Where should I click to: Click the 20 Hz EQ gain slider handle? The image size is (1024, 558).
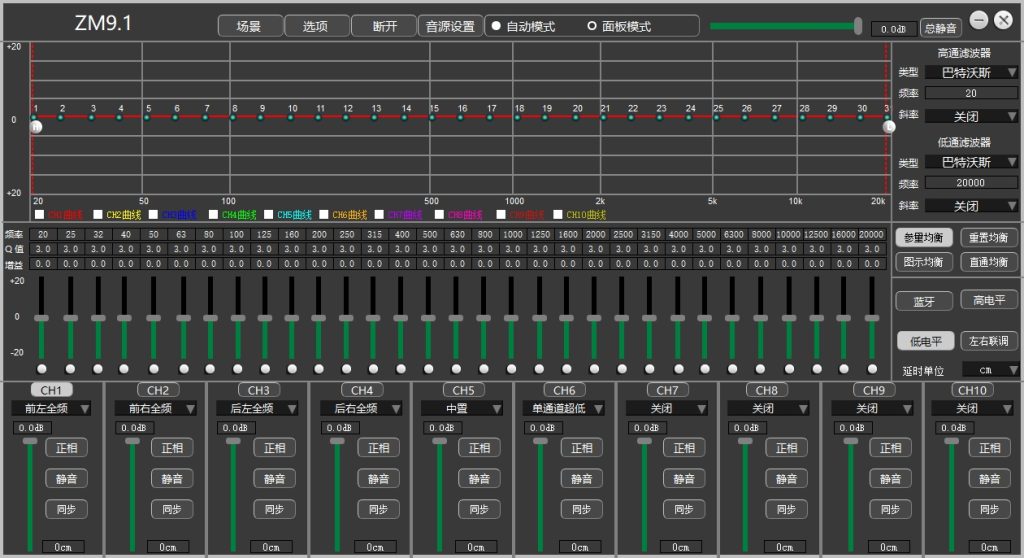pos(42,318)
